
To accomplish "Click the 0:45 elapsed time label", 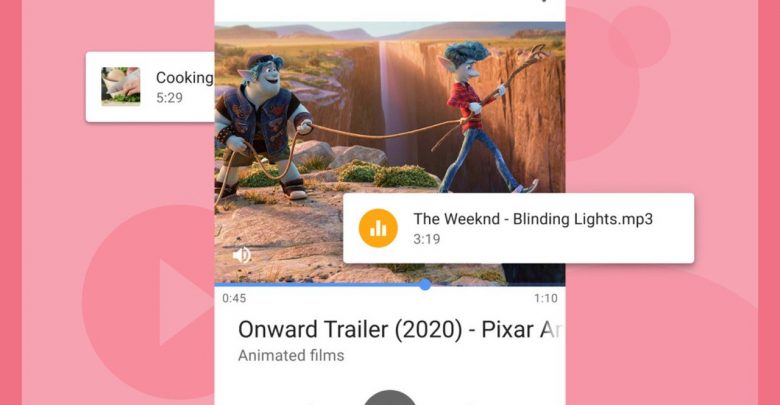I will pyautogui.click(x=234, y=299).
